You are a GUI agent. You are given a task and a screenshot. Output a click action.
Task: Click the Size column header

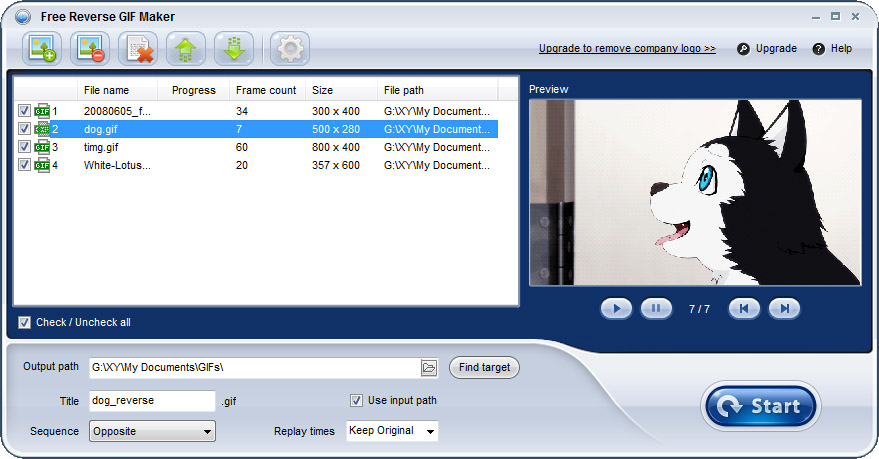[341, 90]
